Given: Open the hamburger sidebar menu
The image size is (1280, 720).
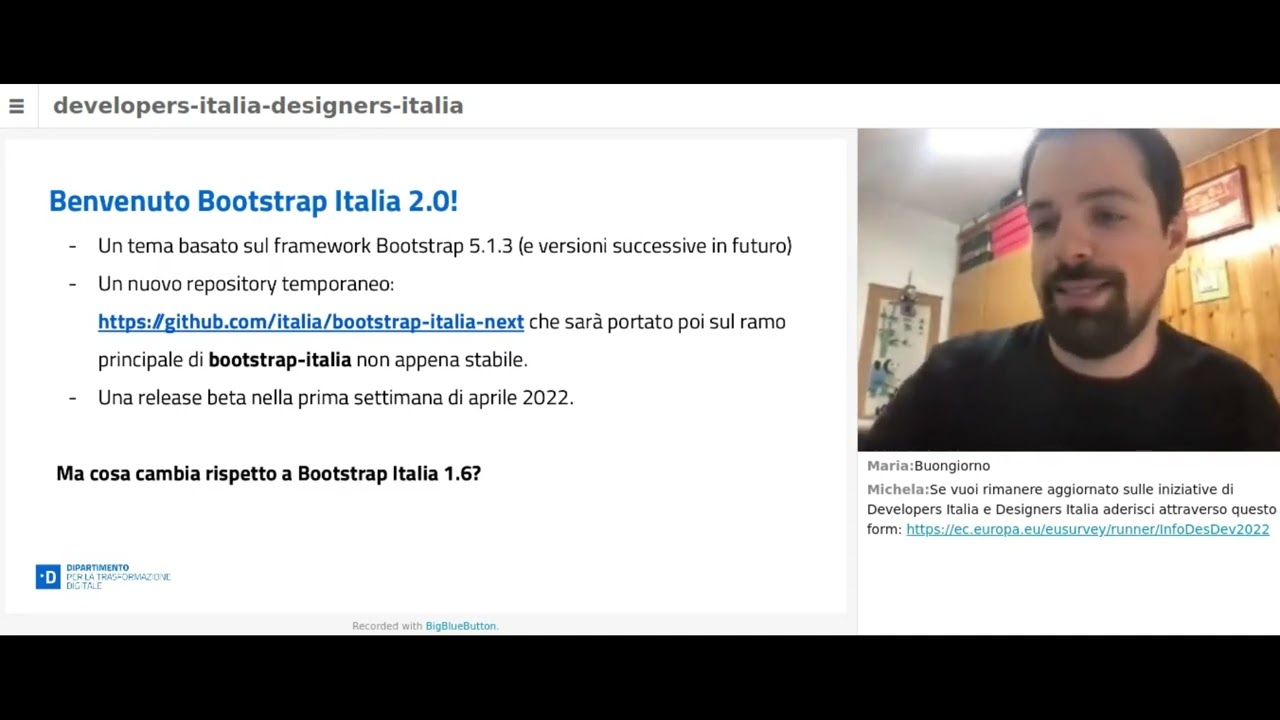Looking at the screenshot, I should pos(16,106).
